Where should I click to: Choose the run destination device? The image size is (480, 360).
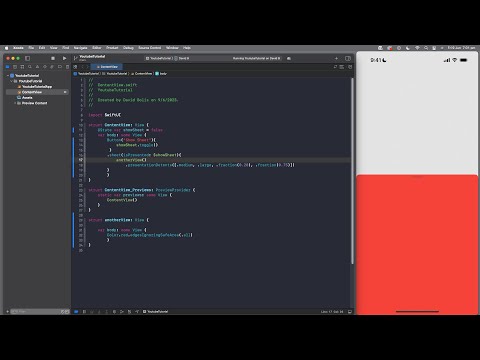(182, 58)
